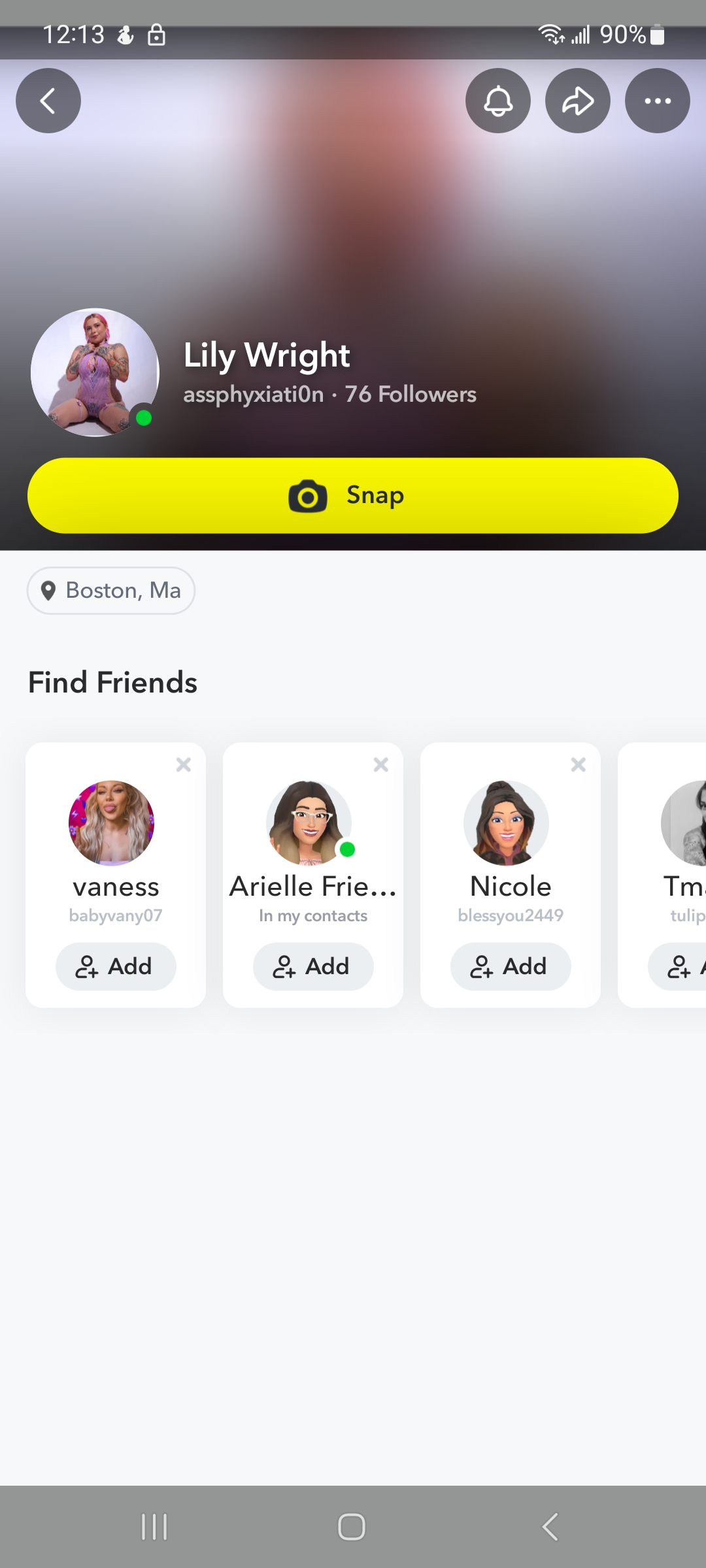The height and width of the screenshot is (1568, 706).
Task: Add vaness as a friend
Action: click(x=116, y=966)
